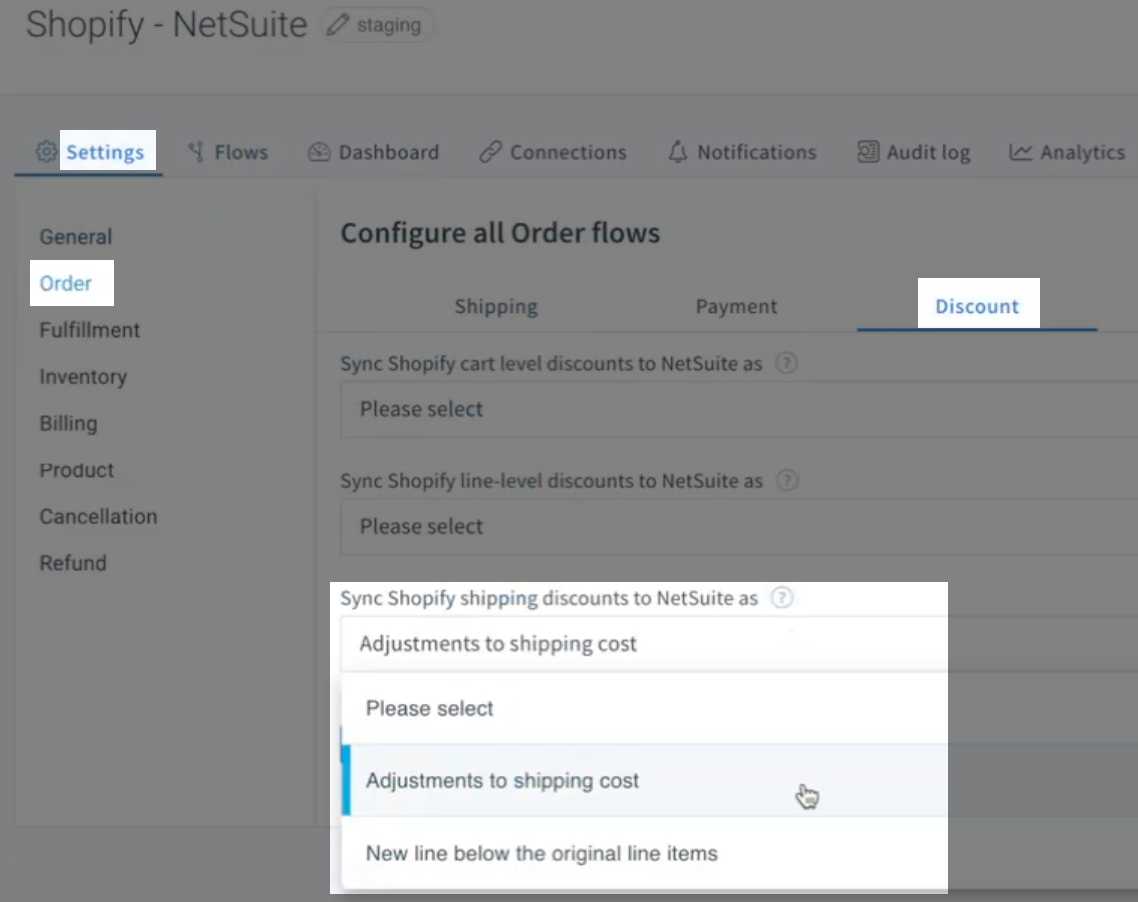
Task: Open line-level discounts dropdown
Action: point(739,527)
